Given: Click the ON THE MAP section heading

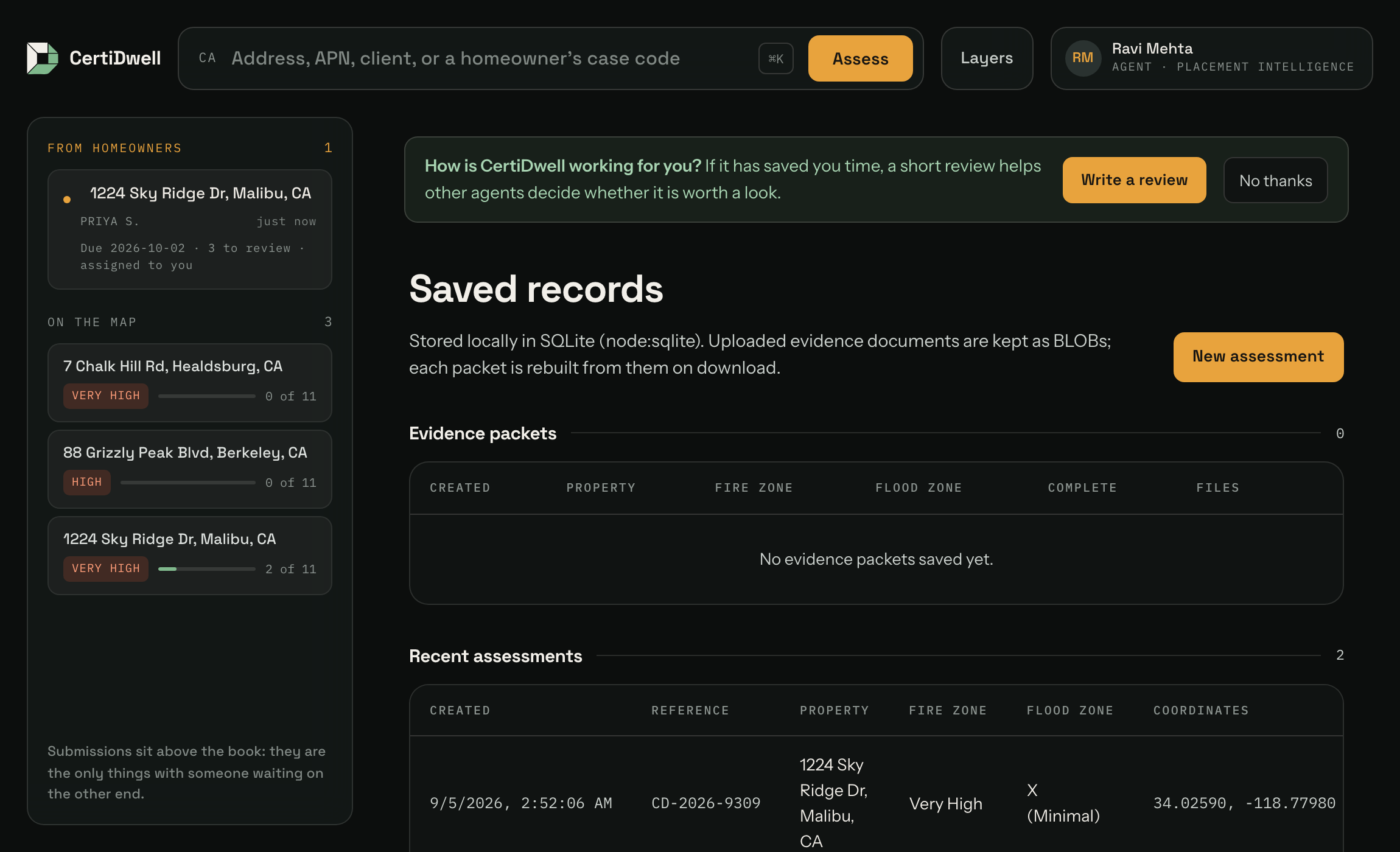Looking at the screenshot, I should (92, 323).
